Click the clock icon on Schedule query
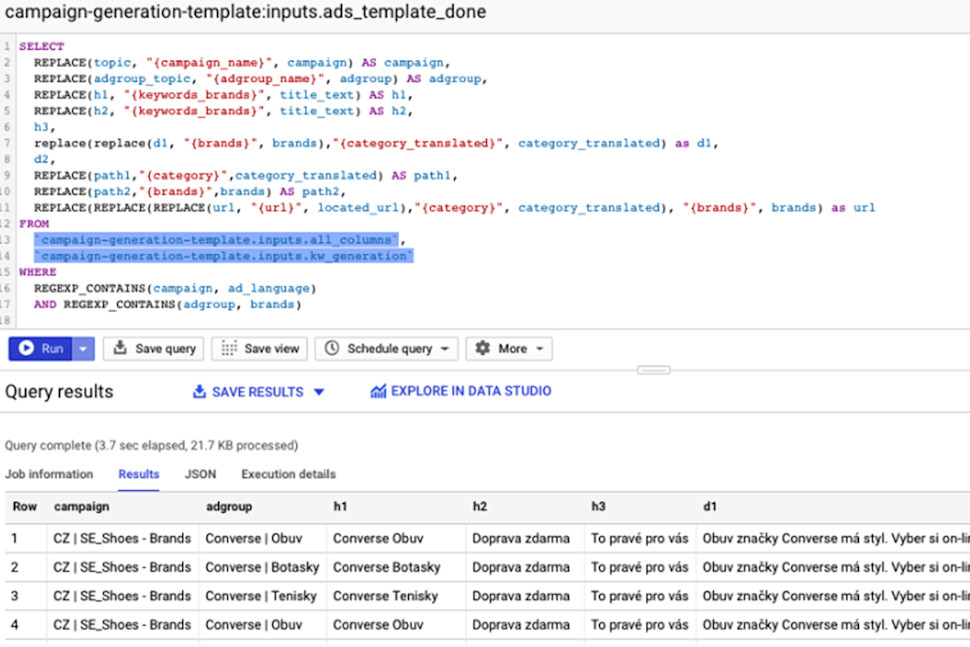This screenshot has height=647, width=970. 332,348
